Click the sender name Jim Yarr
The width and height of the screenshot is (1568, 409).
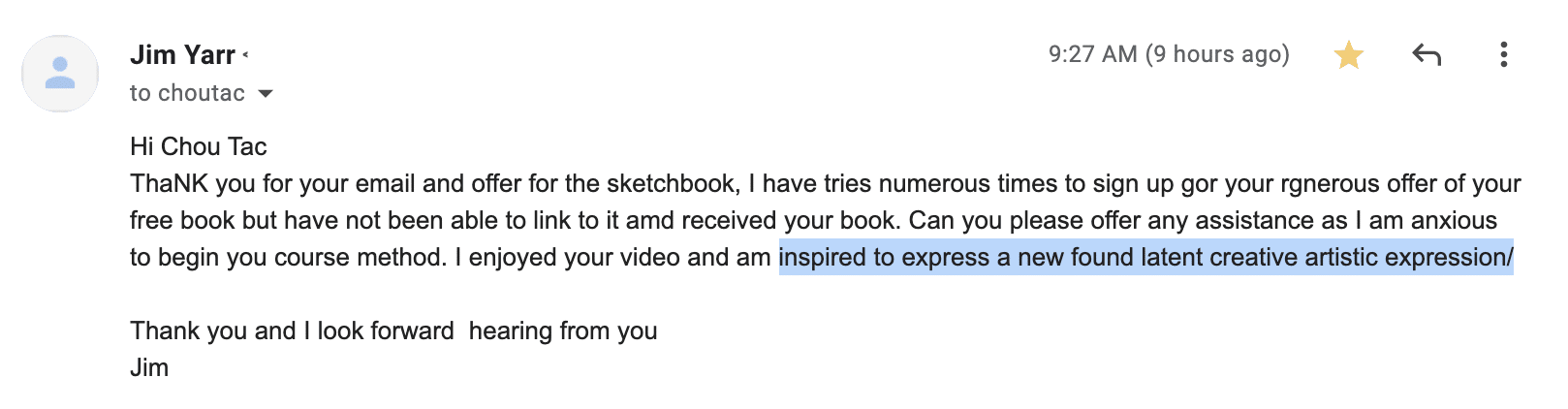pos(182,55)
